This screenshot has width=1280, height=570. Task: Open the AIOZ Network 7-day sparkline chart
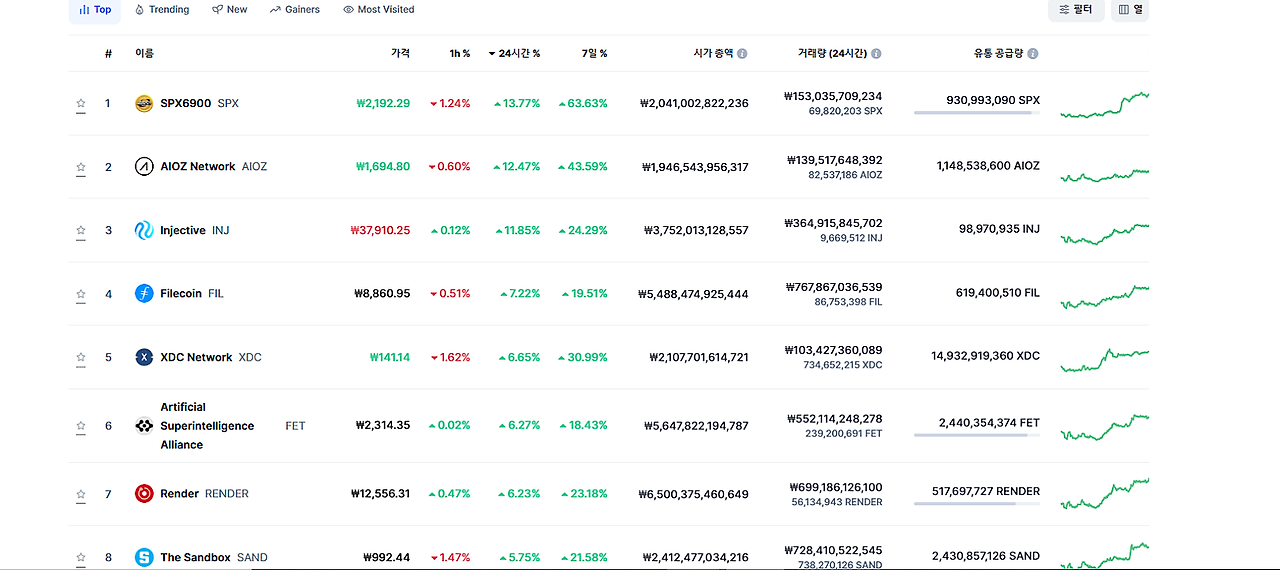(x=1105, y=175)
